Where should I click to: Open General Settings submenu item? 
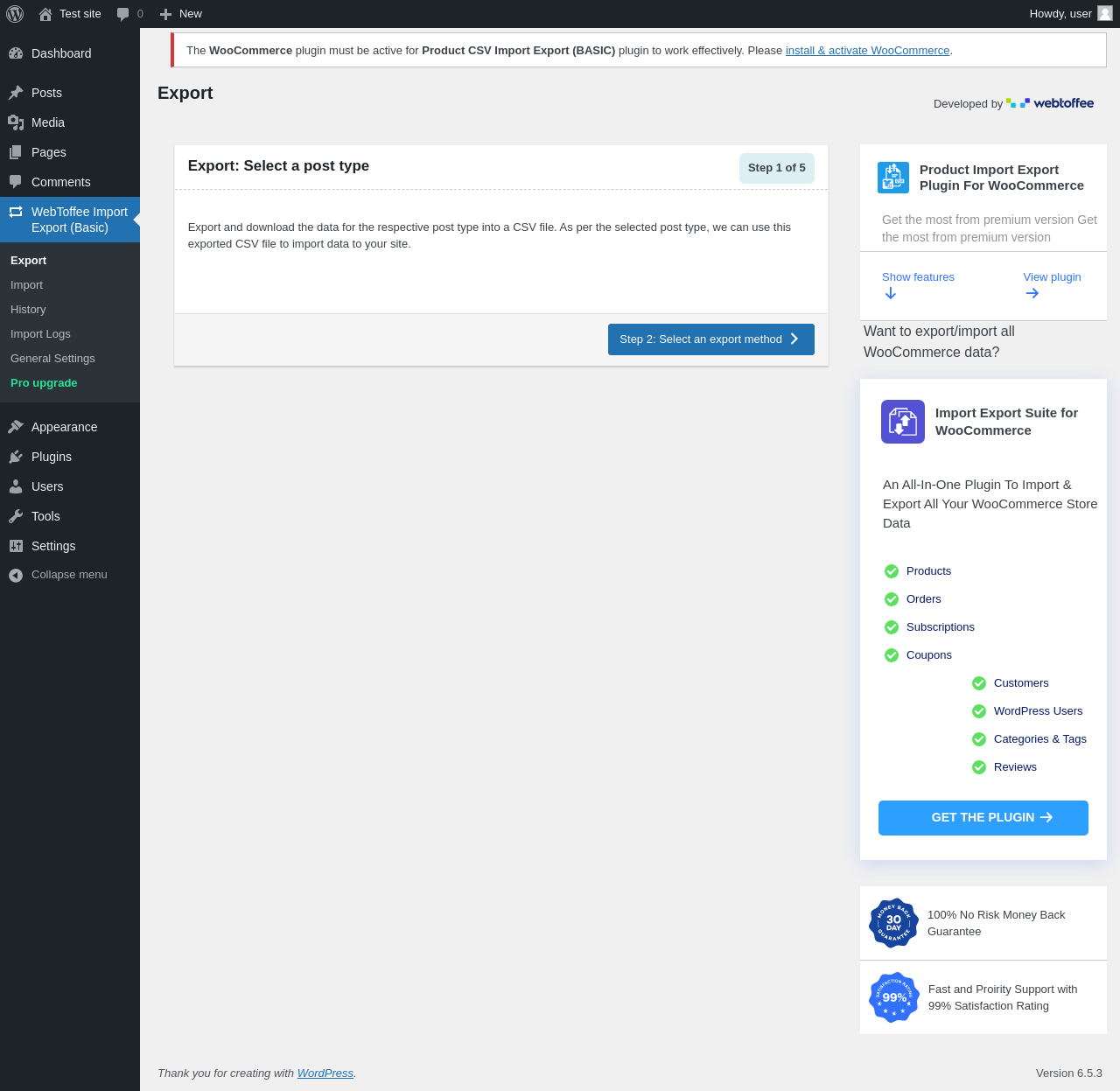click(52, 359)
